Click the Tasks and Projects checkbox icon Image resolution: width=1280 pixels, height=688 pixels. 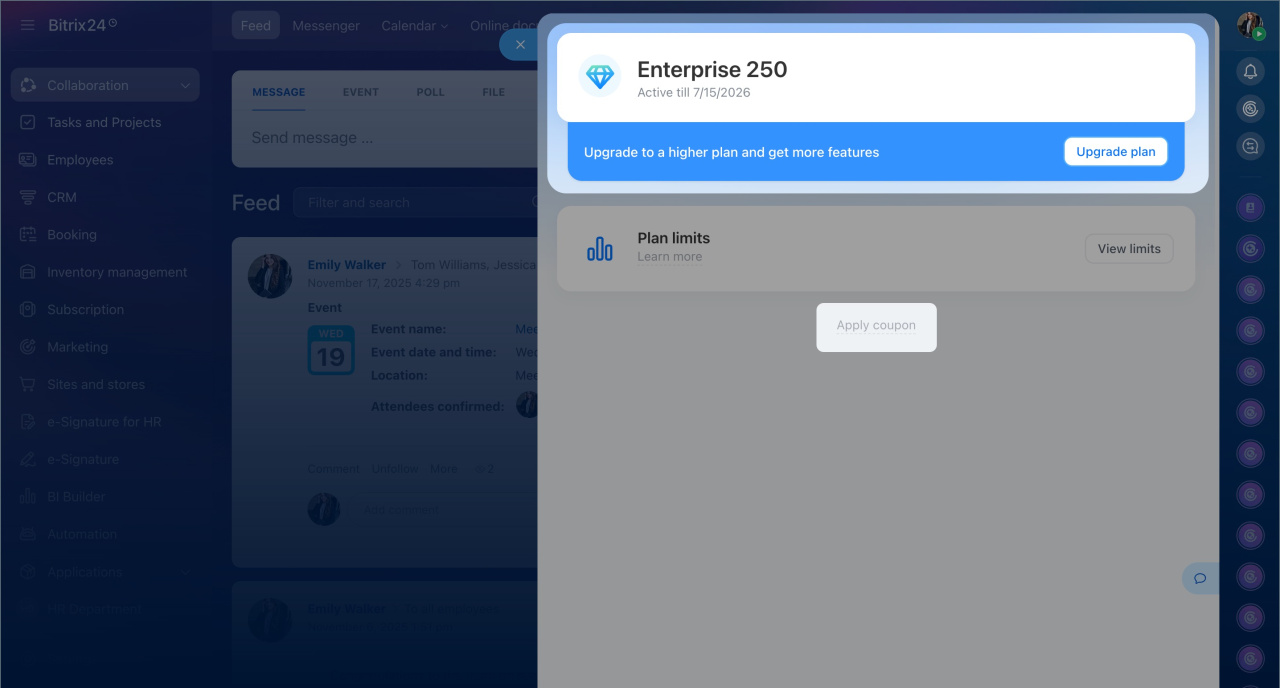pos(28,122)
